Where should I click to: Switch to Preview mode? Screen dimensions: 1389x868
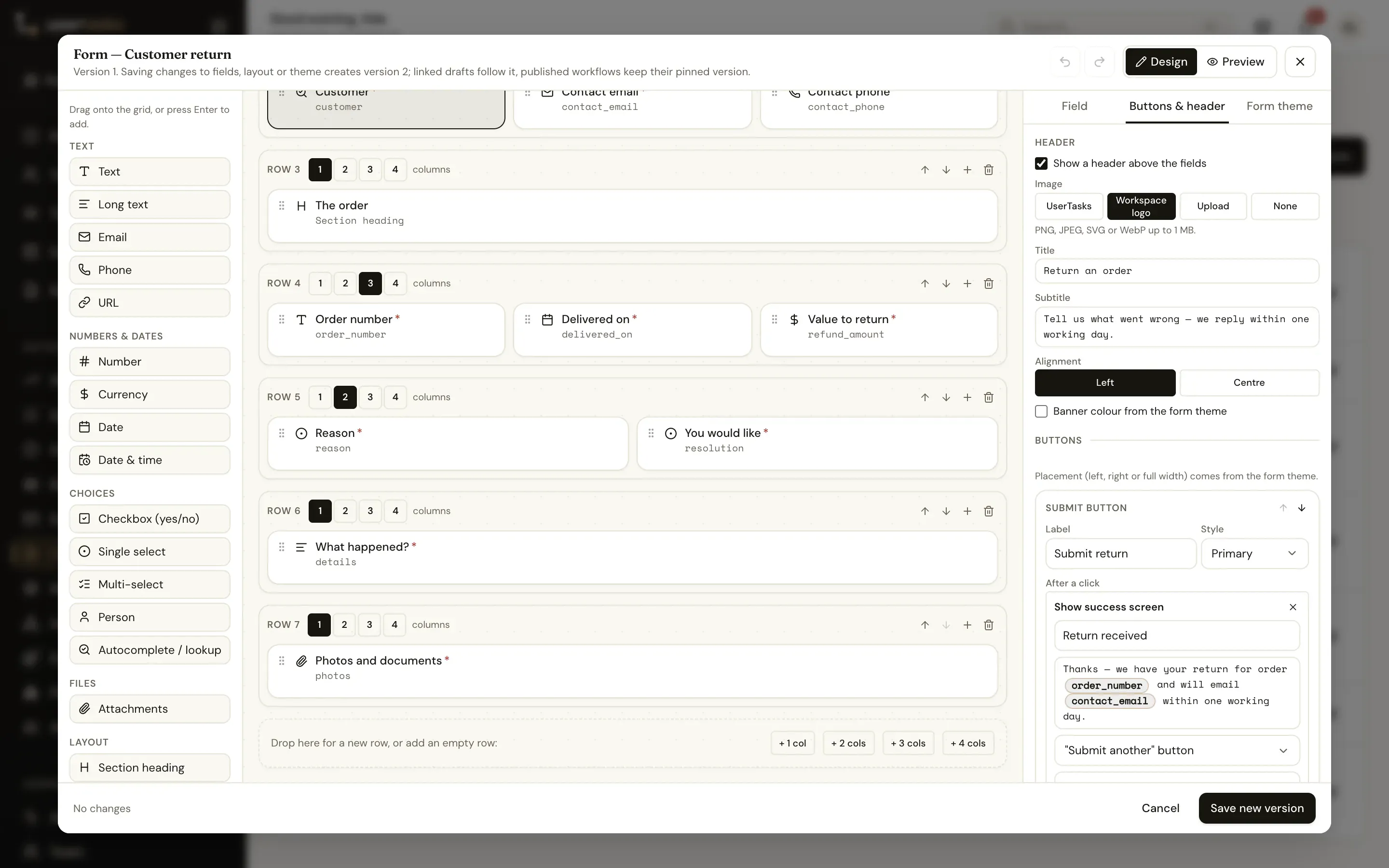(x=1235, y=61)
